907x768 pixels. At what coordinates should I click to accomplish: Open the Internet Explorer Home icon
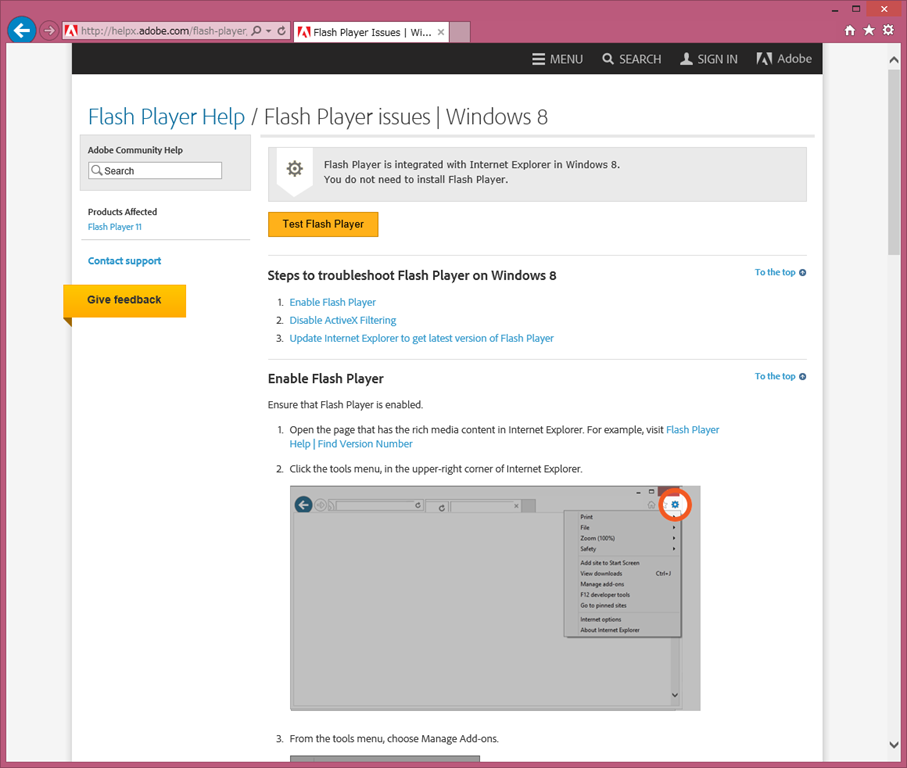tap(849, 30)
